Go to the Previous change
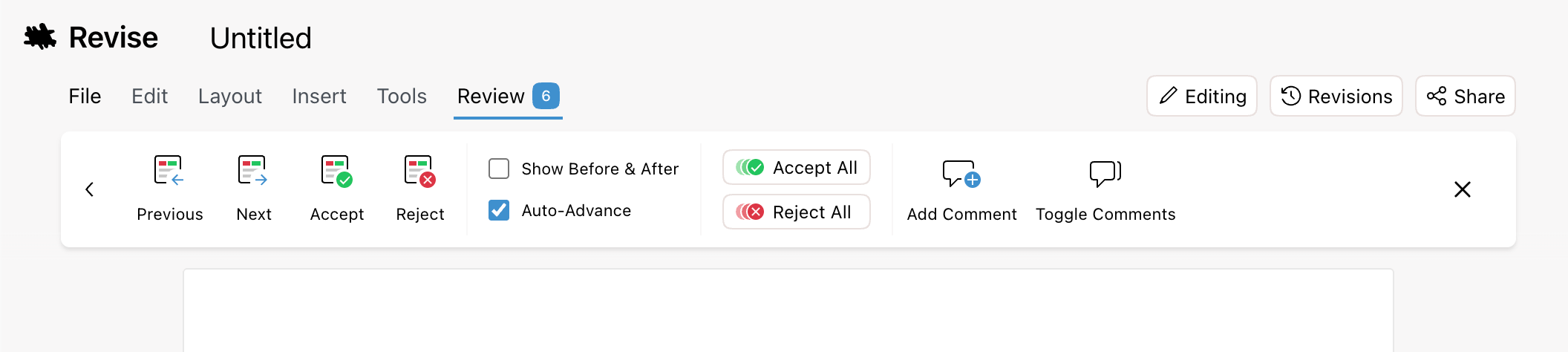 (x=169, y=189)
